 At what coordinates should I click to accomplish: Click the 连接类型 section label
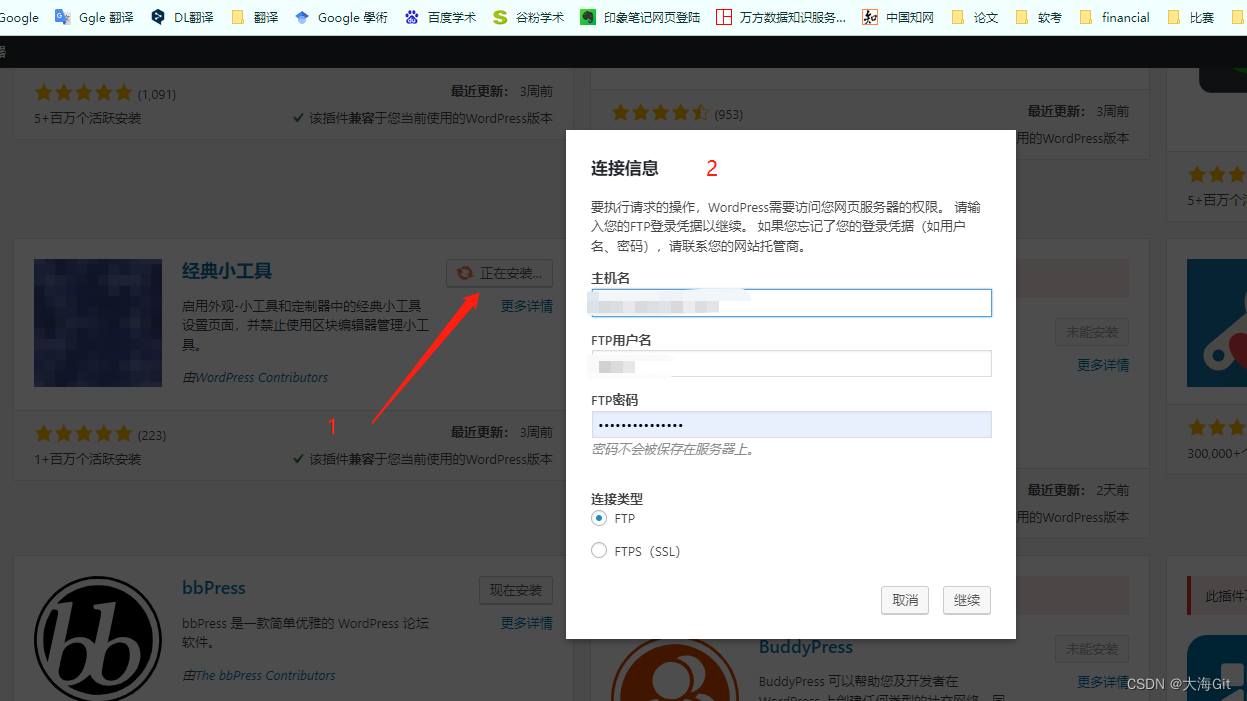(x=617, y=498)
